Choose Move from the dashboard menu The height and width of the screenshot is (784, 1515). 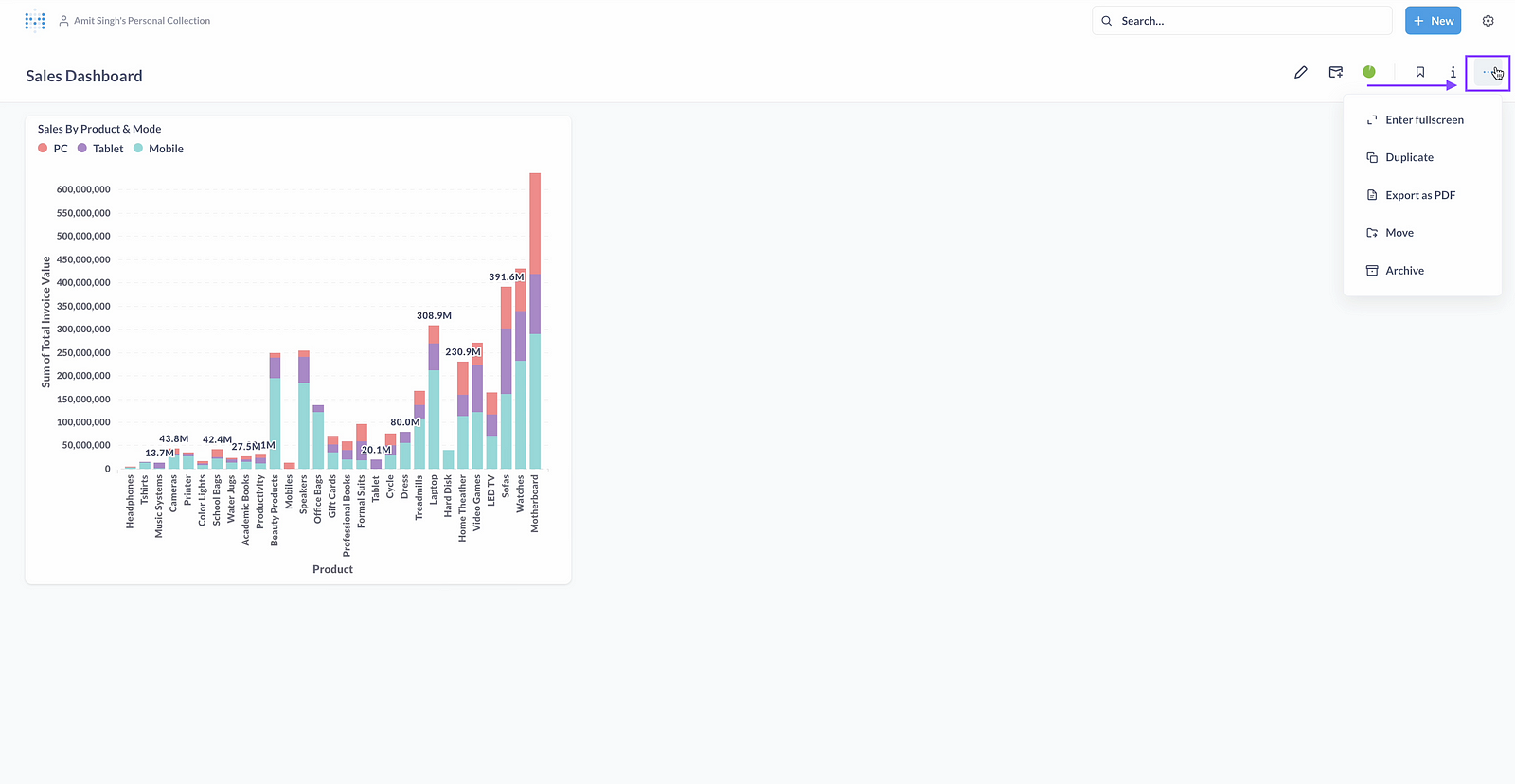coord(1399,233)
